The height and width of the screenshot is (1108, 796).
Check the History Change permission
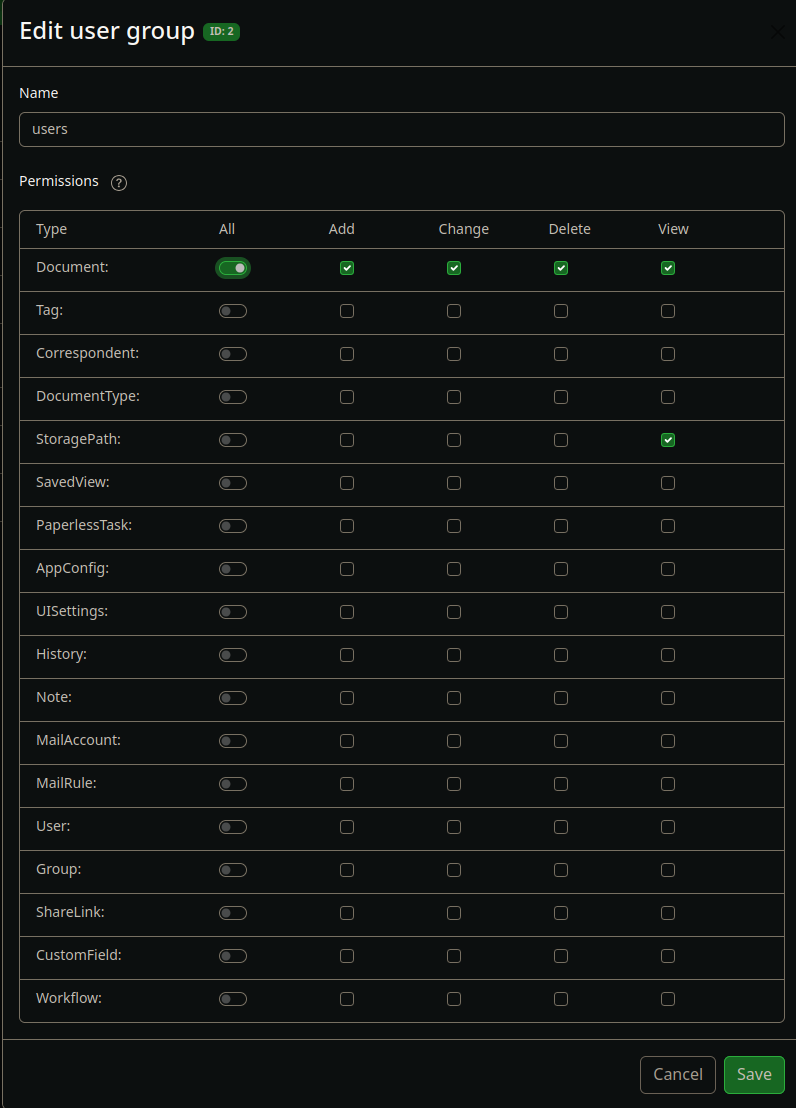pos(454,655)
